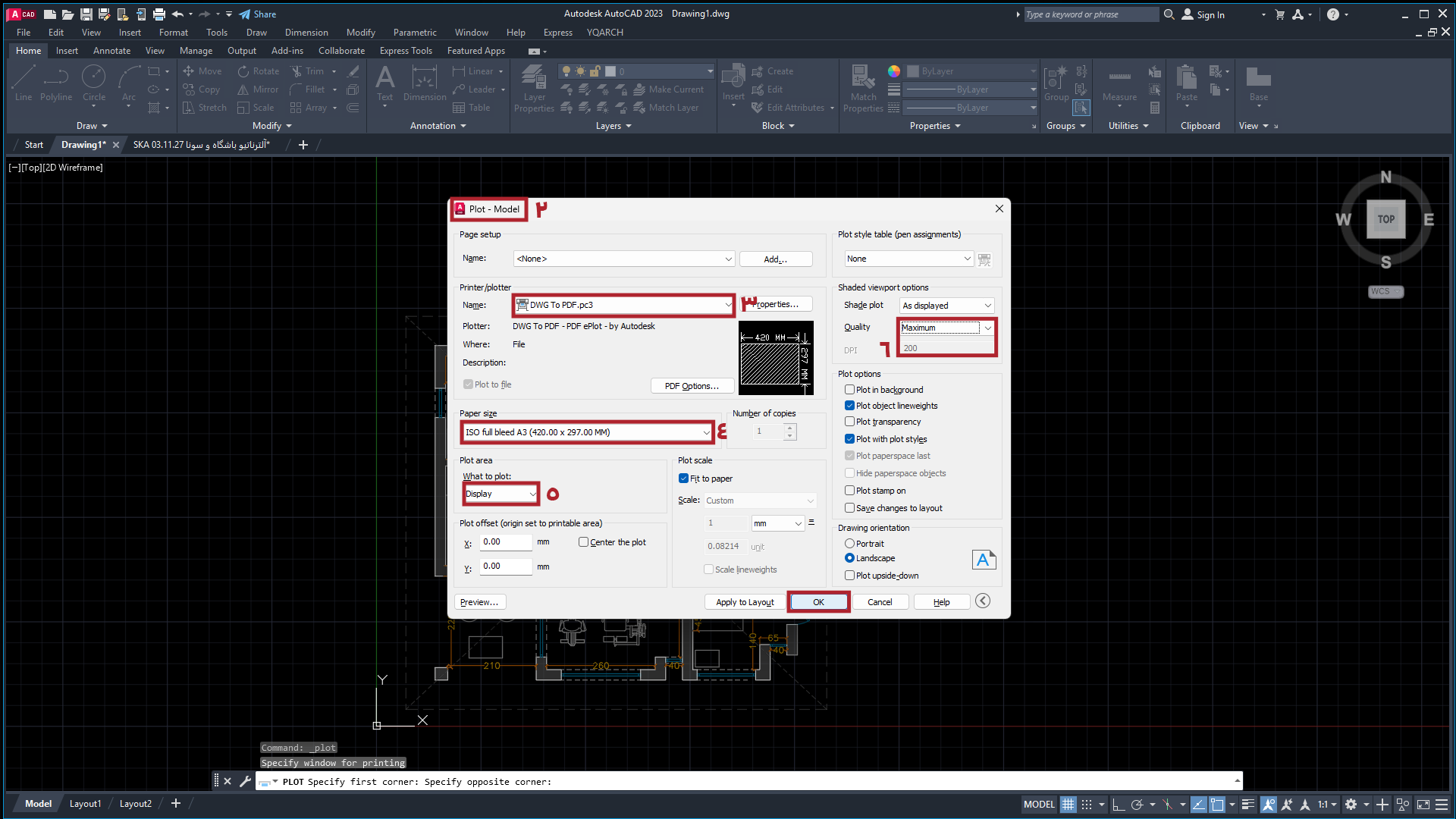Viewport: 1456px width, 819px height.
Task: Click the Group icon
Action: tap(1056, 83)
